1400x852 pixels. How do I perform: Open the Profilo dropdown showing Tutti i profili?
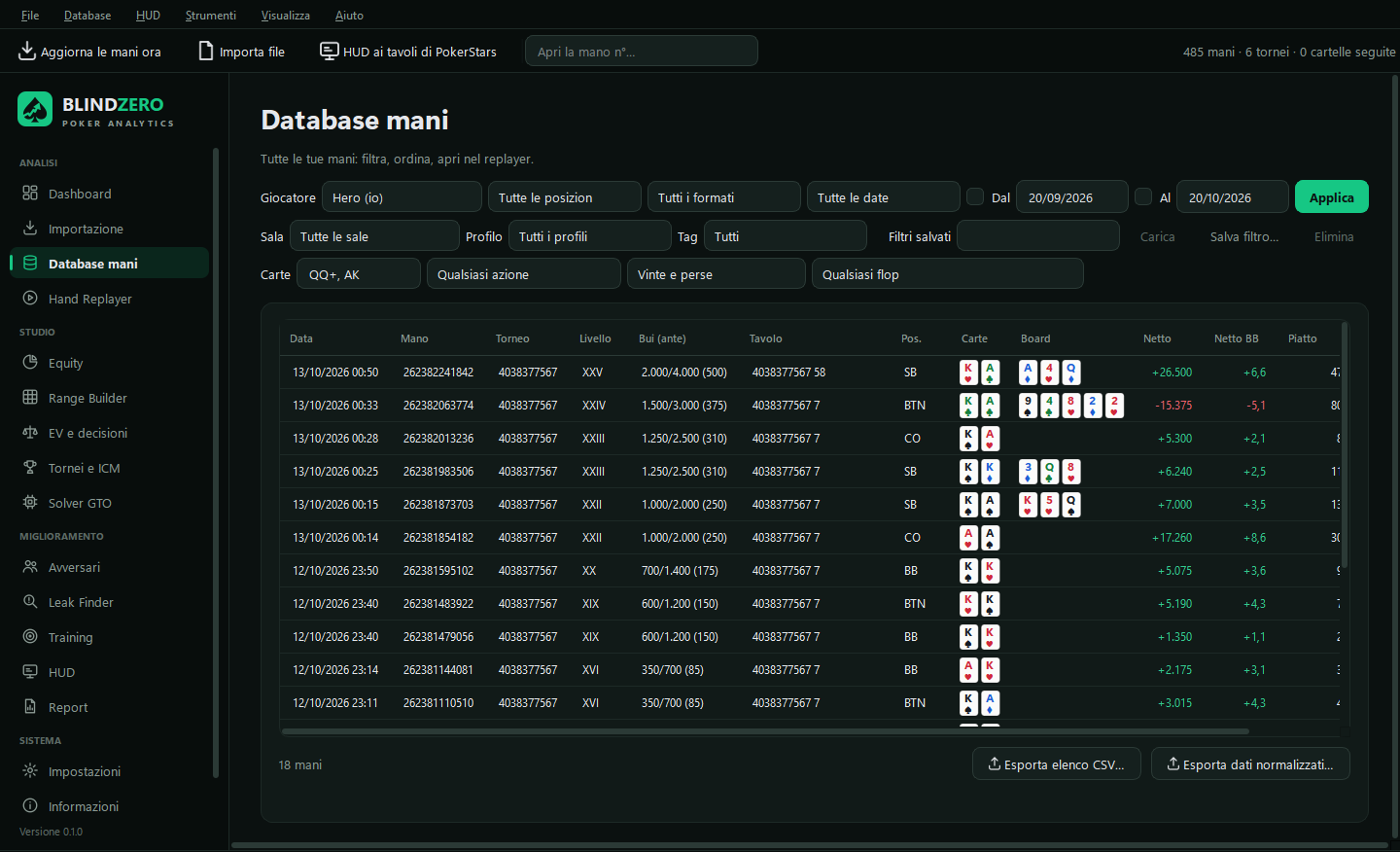point(590,235)
